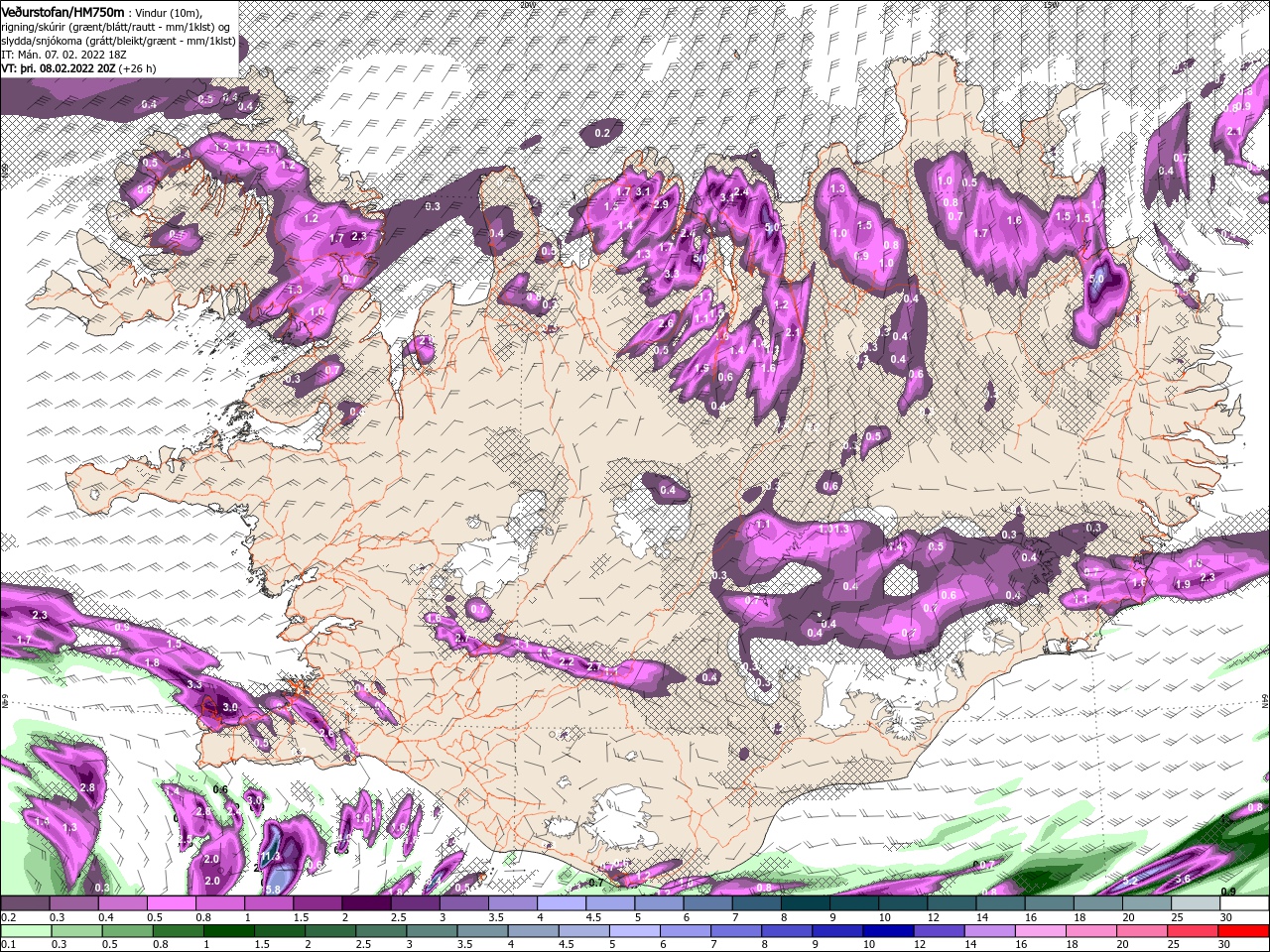Image resolution: width=1270 pixels, height=952 pixels.
Task: Pick the bright pink swatch between 0.5 and 0.8
Action: click(x=171, y=903)
